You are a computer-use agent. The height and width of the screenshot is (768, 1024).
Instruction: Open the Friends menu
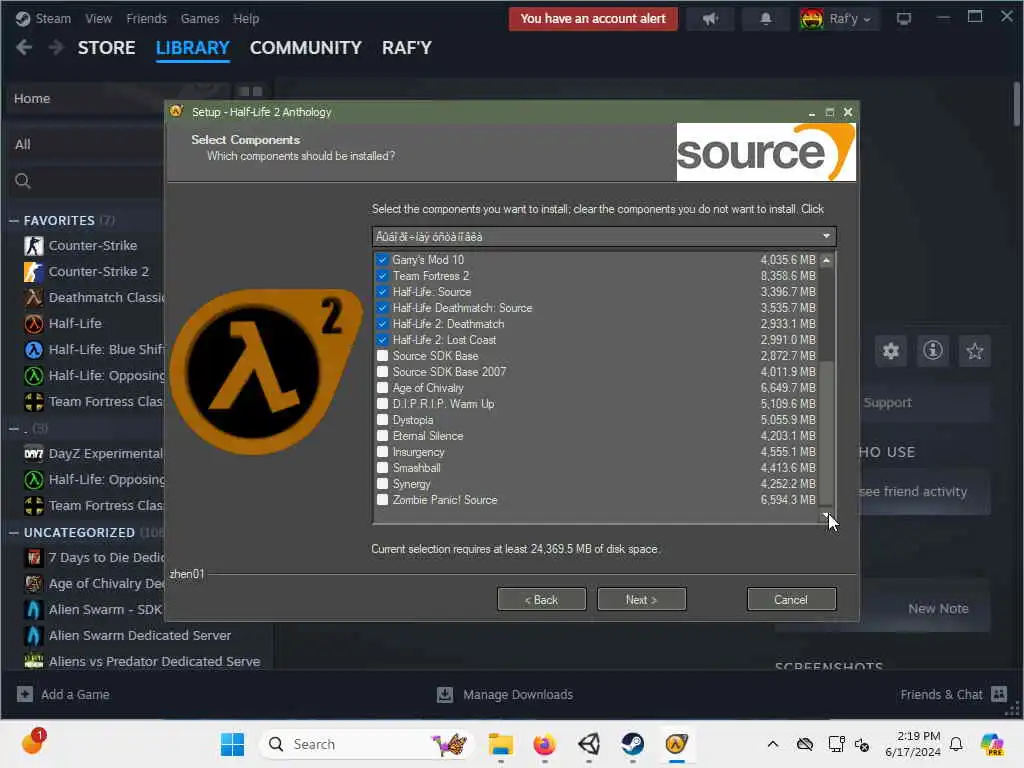point(146,18)
